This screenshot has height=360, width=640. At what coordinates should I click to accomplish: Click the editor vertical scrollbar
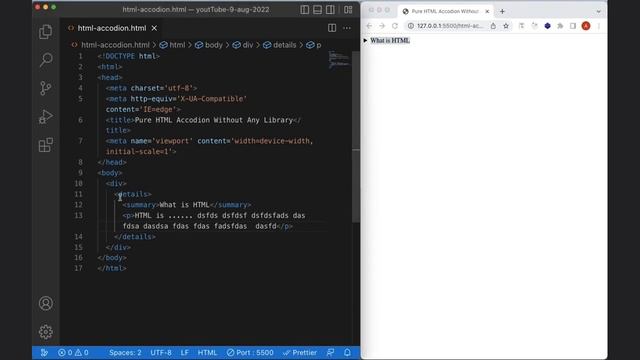point(356,137)
